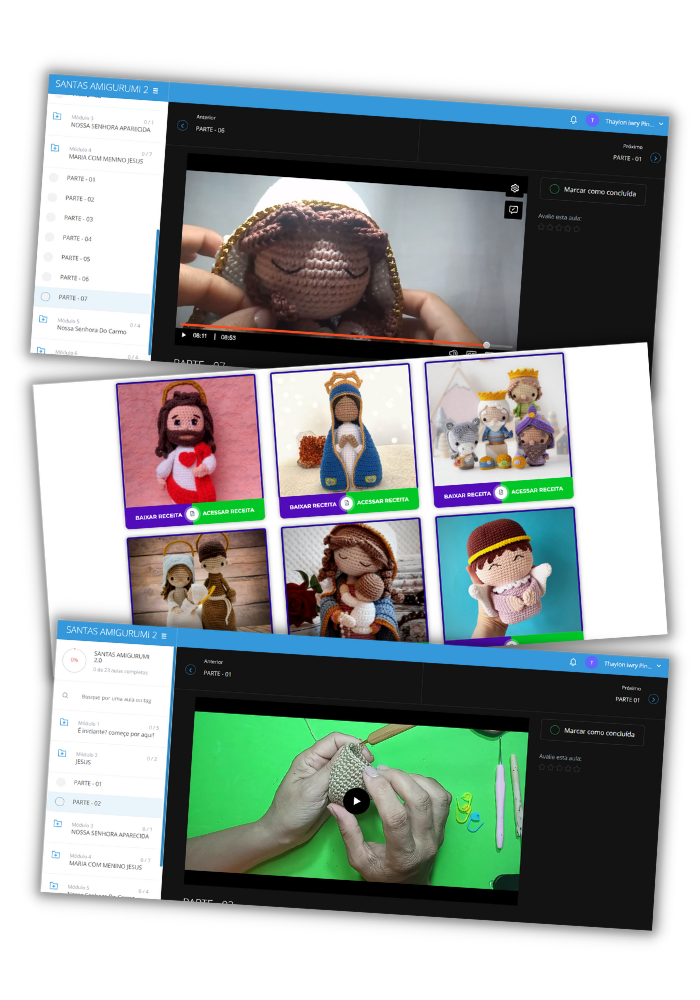
Task: Select PARTE - 04 in the top lesson list
Action: [77, 238]
